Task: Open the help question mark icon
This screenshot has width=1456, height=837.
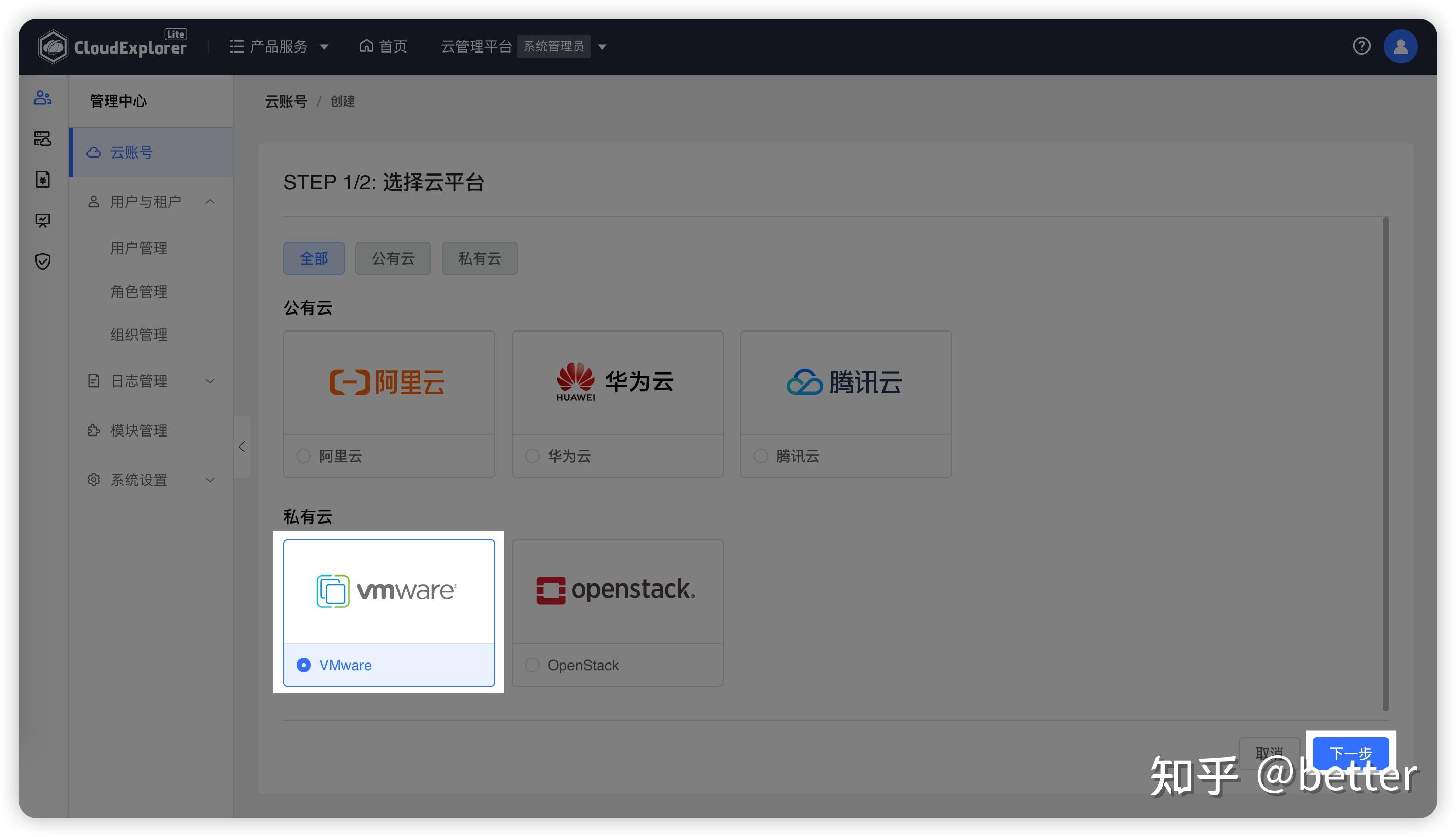Action: tap(1362, 46)
